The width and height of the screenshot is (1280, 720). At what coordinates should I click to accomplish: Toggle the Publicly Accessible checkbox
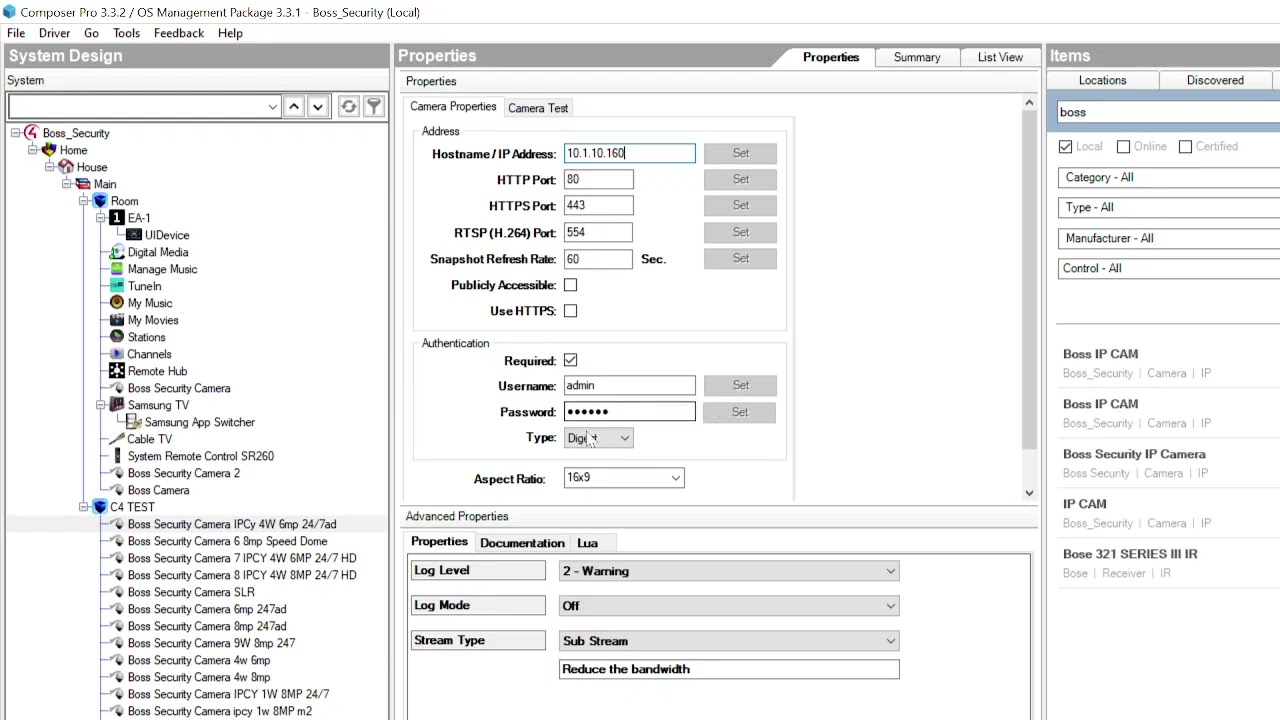pyautogui.click(x=570, y=285)
